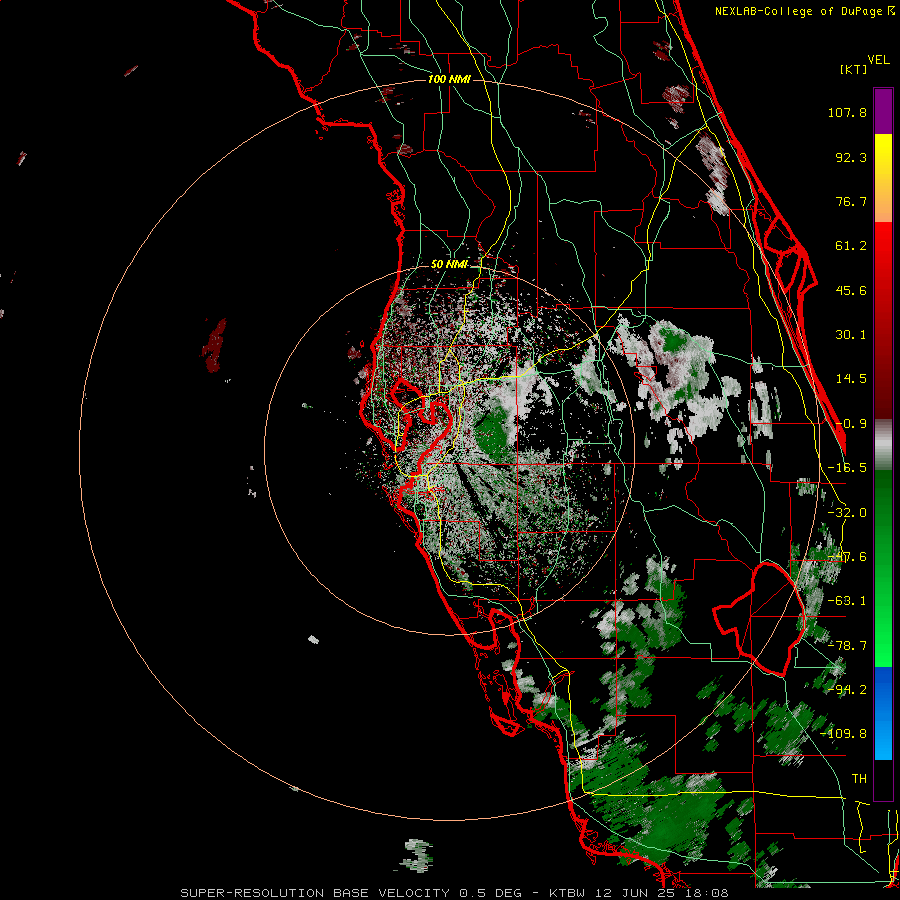This screenshot has height=900, width=900.
Task: Click the VEL legend title
Action: tap(878, 60)
